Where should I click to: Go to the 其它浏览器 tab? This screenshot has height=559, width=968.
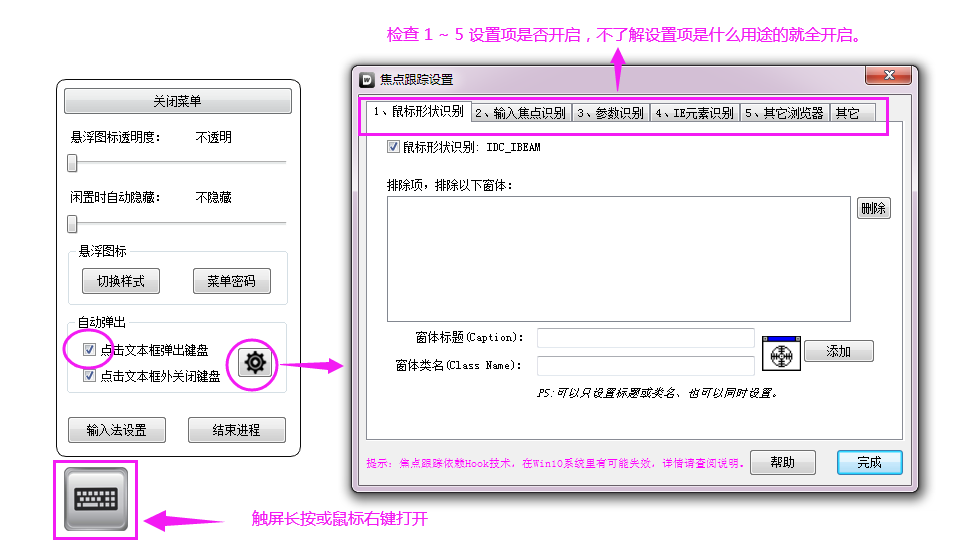tap(784, 113)
